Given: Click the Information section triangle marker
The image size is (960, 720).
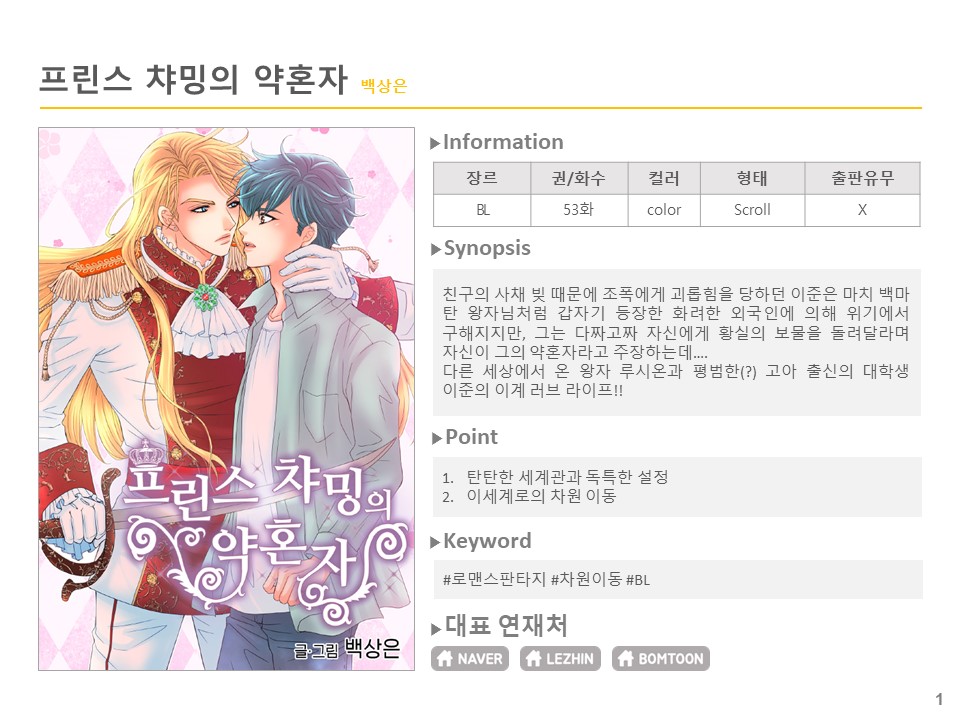Looking at the screenshot, I should 435,144.
